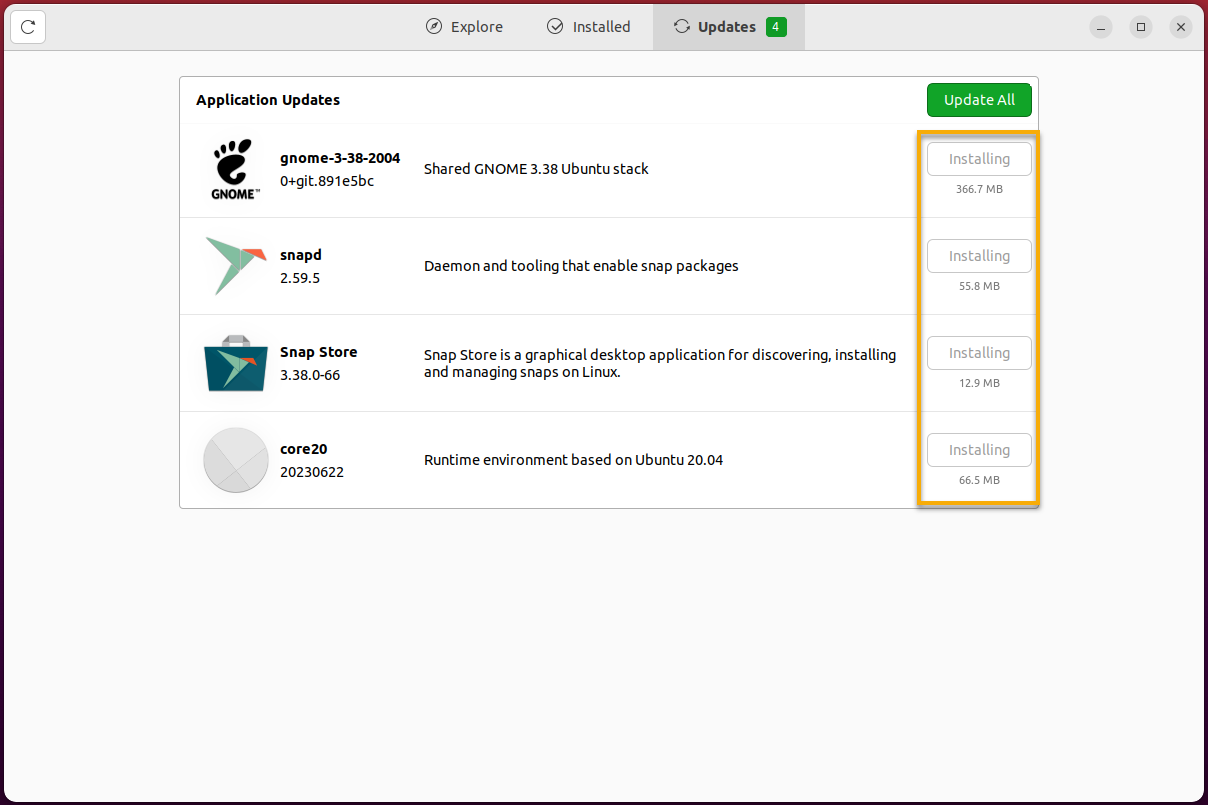Click the 12.9 MB size label
Screen dimensions: 1208x805
(979, 383)
